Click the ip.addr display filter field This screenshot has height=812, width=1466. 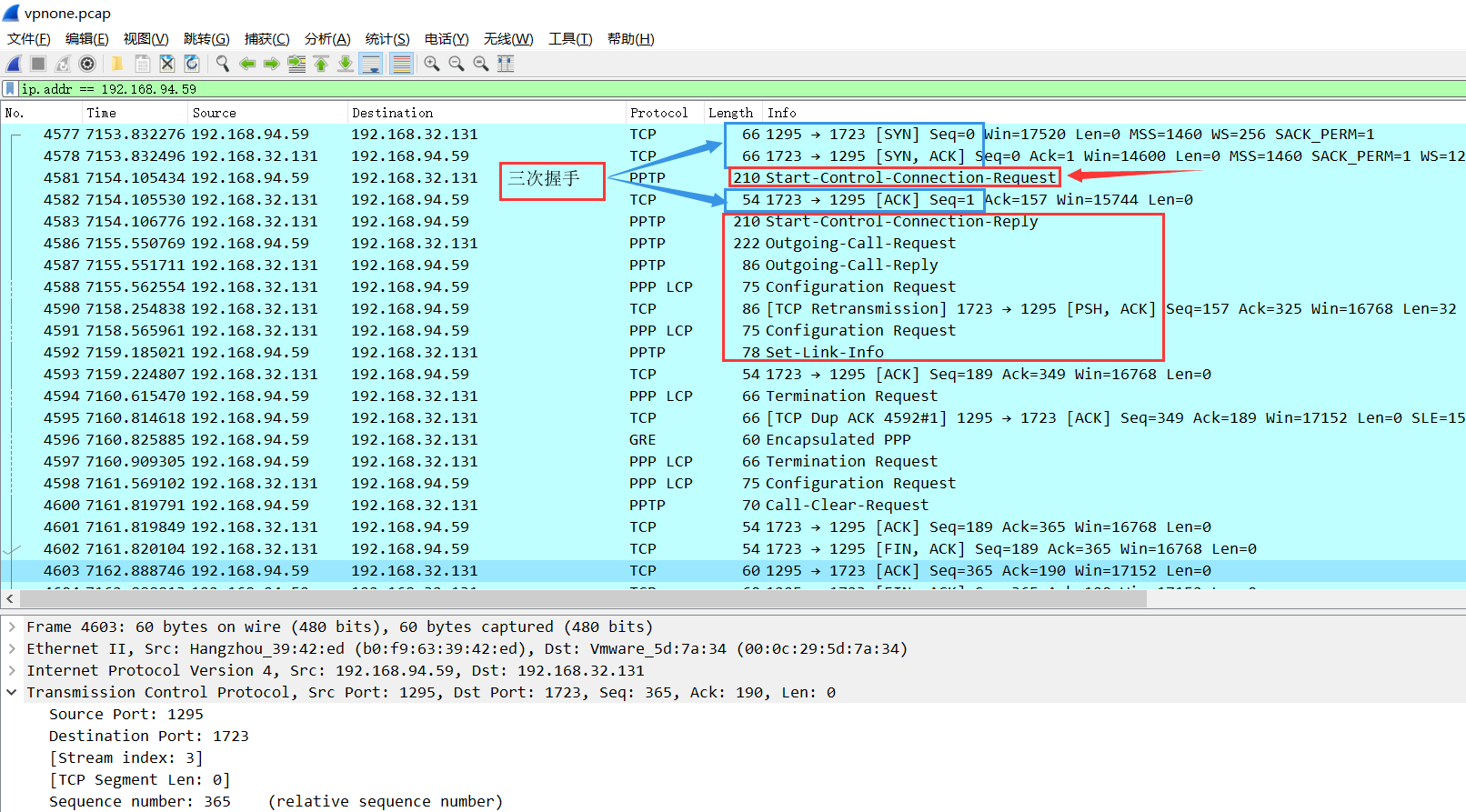pos(728,89)
